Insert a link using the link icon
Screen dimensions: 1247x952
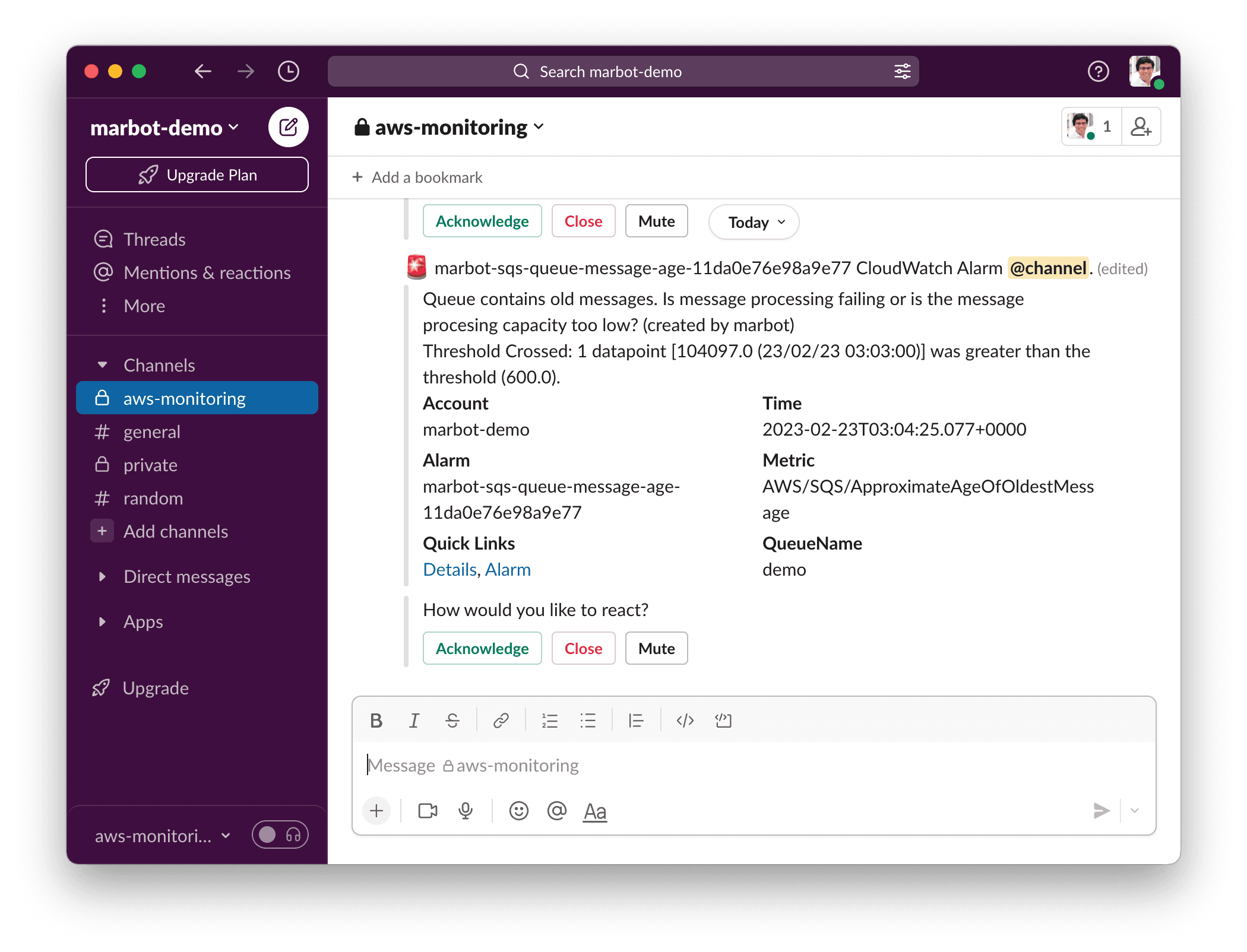(x=502, y=721)
